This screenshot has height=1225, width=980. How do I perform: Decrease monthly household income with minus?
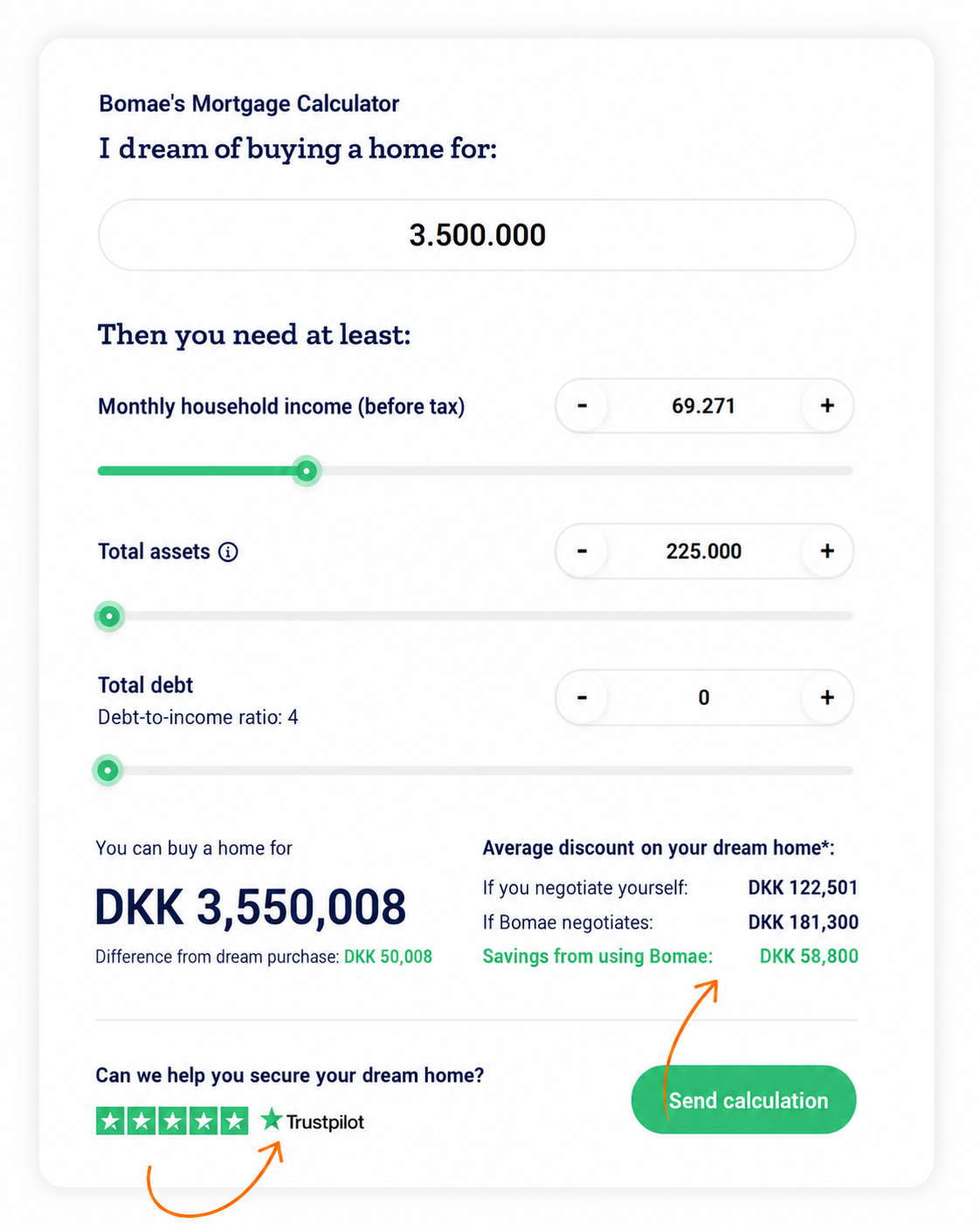(x=583, y=406)
